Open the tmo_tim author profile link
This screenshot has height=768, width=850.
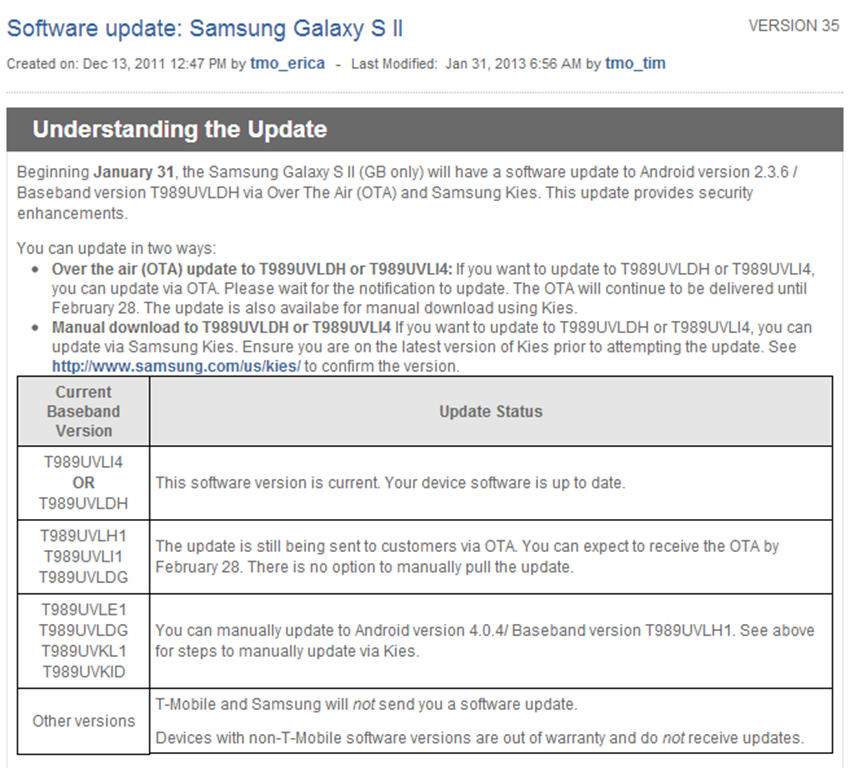635,64
